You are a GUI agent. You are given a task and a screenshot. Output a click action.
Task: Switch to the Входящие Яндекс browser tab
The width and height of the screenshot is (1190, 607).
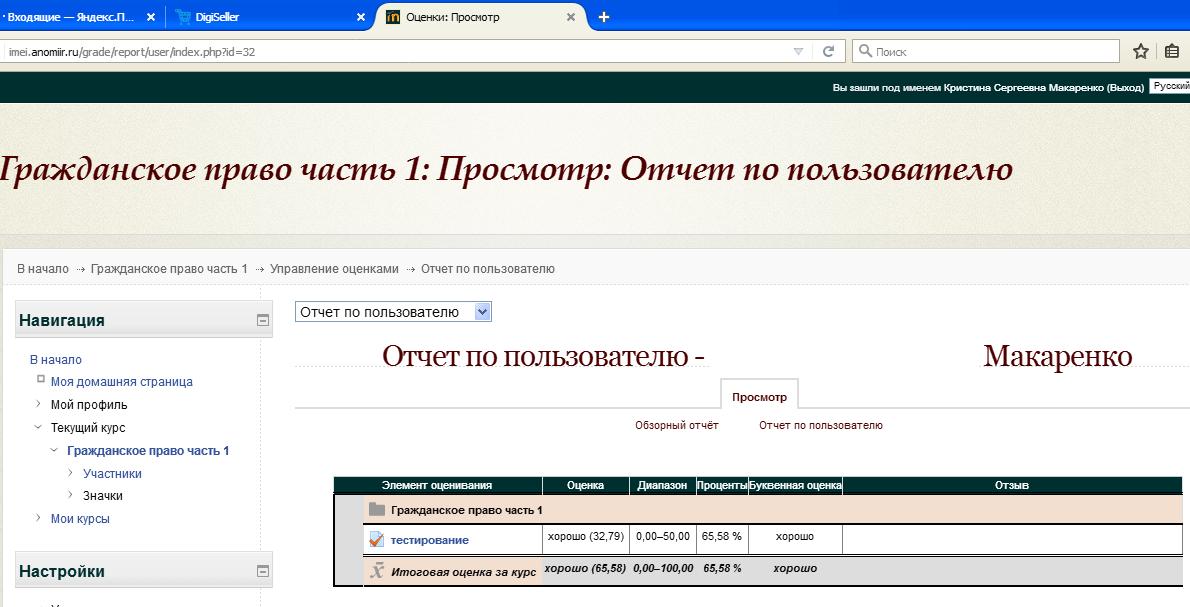[x=75, y=17]
